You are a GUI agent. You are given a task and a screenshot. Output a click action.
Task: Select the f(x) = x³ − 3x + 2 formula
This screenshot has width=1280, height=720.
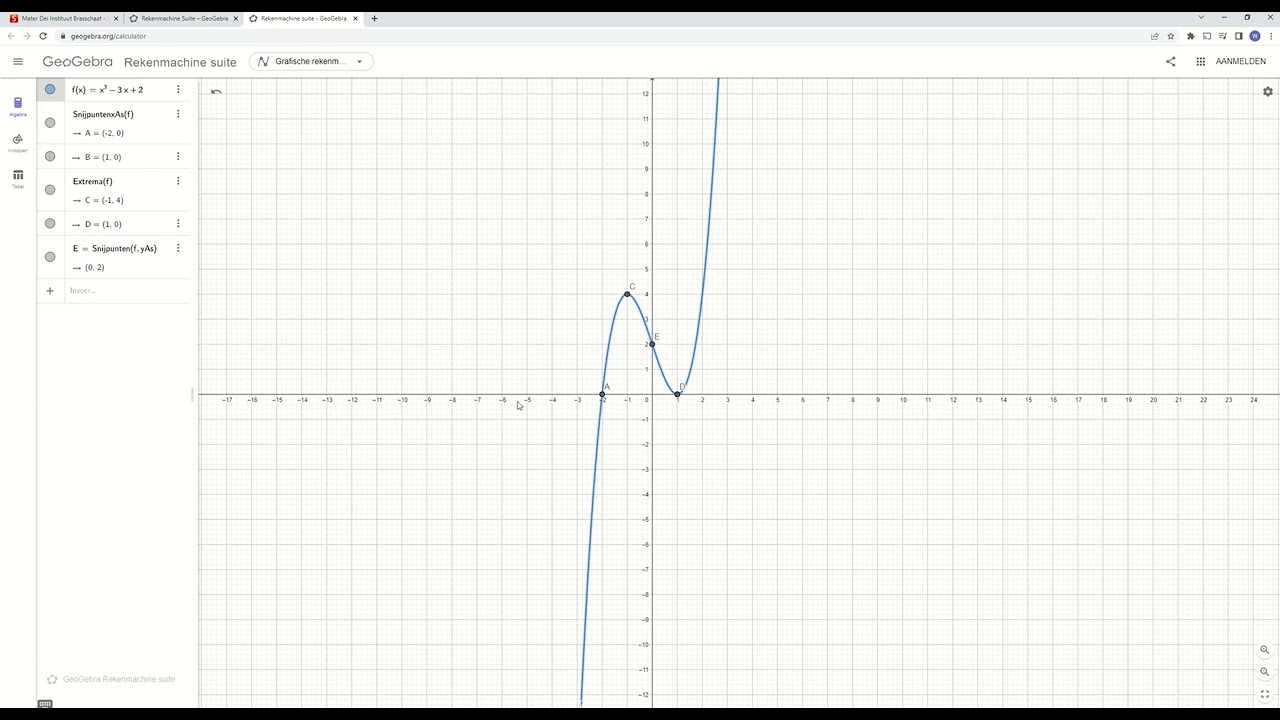pos(107,89)
